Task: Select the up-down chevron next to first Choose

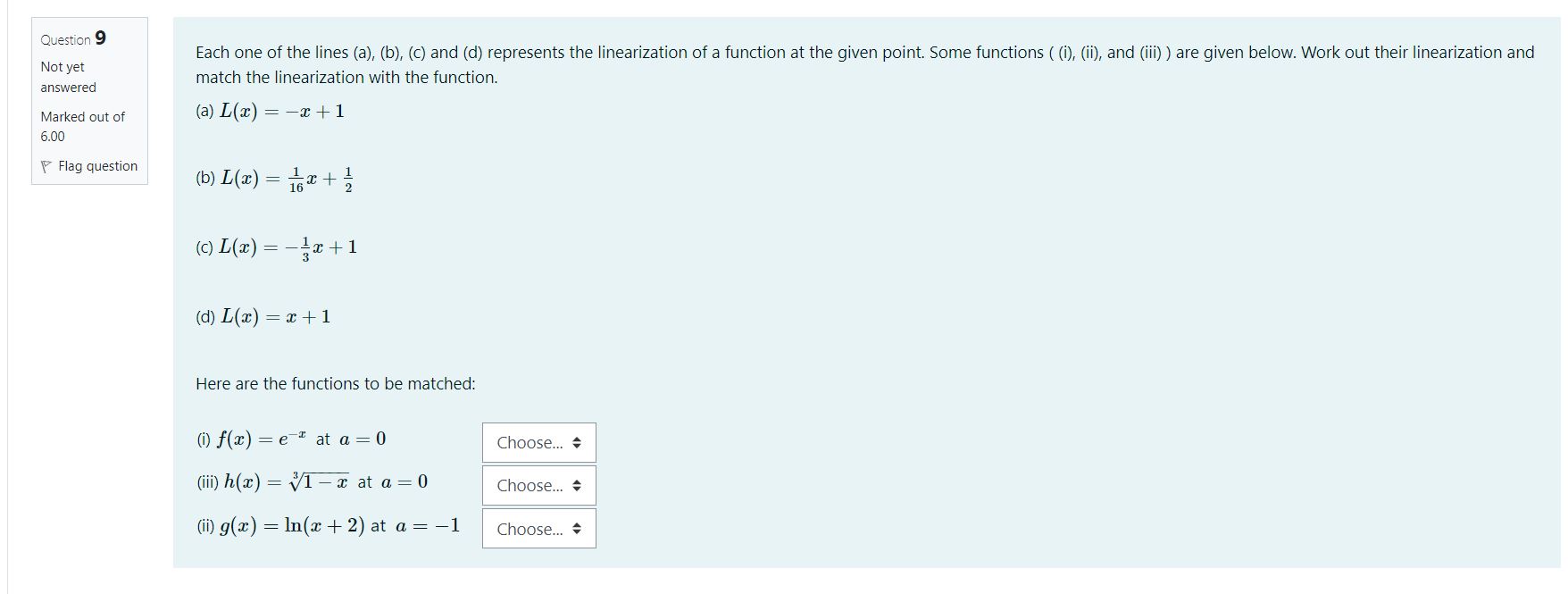Action: pyautogui.click(x=579, y=442)
